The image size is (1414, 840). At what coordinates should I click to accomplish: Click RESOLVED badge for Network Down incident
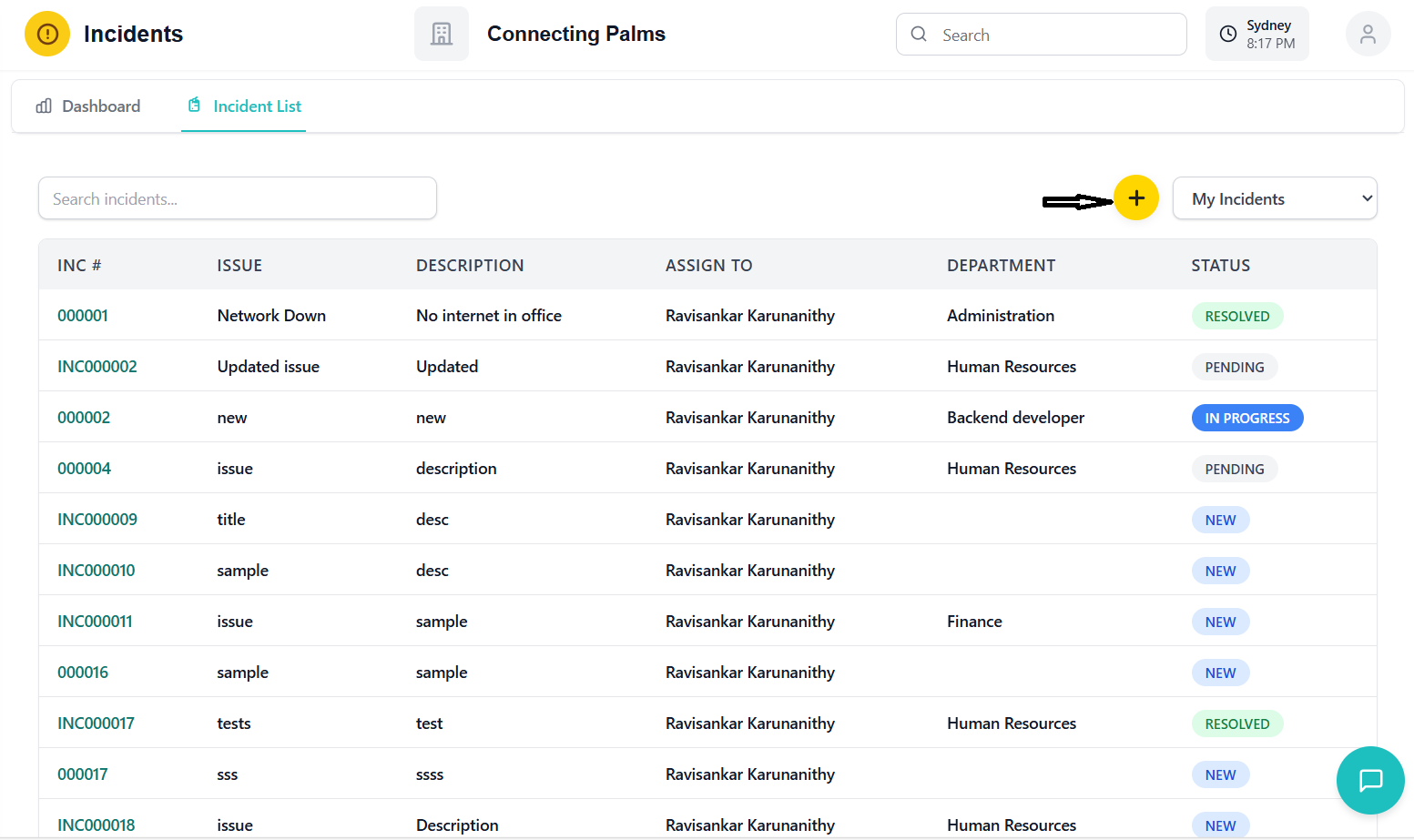1236,316
